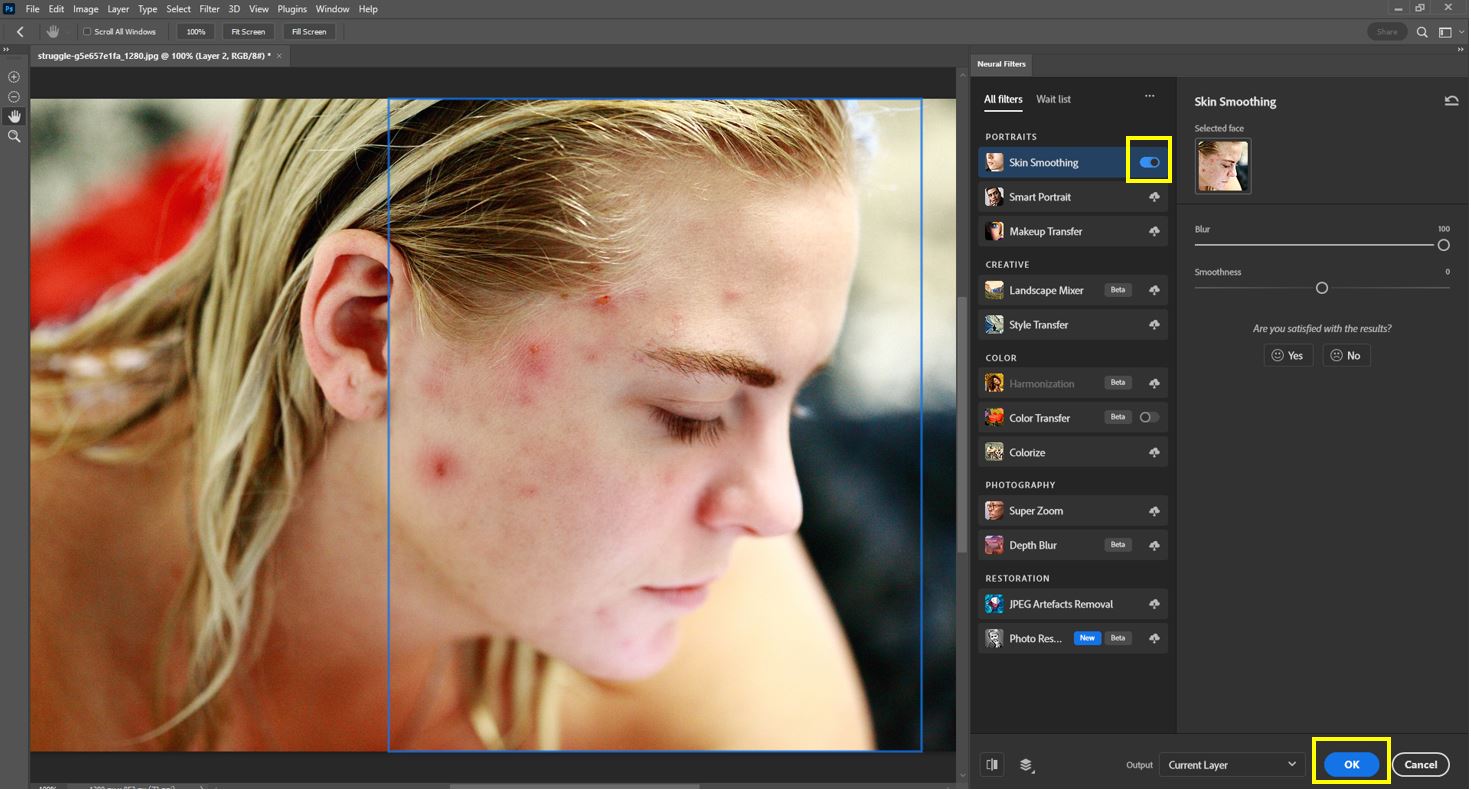Screen dimensions: 1471x790
Task: Click the back arrow in options bar
Action: click(20, 32)
